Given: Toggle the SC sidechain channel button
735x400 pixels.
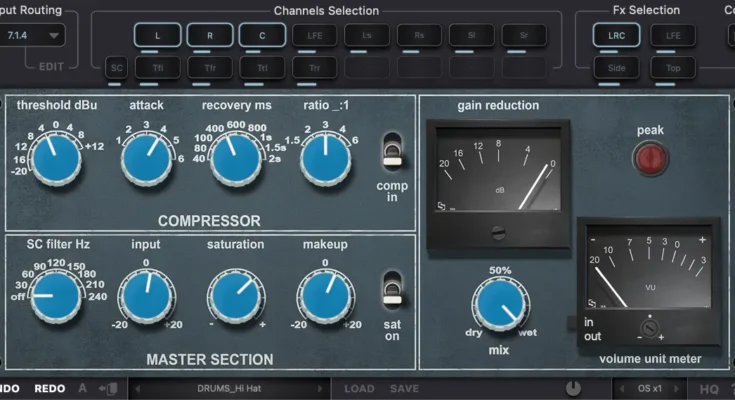Looking at the screenshot, I should click(x=117, y=68).
